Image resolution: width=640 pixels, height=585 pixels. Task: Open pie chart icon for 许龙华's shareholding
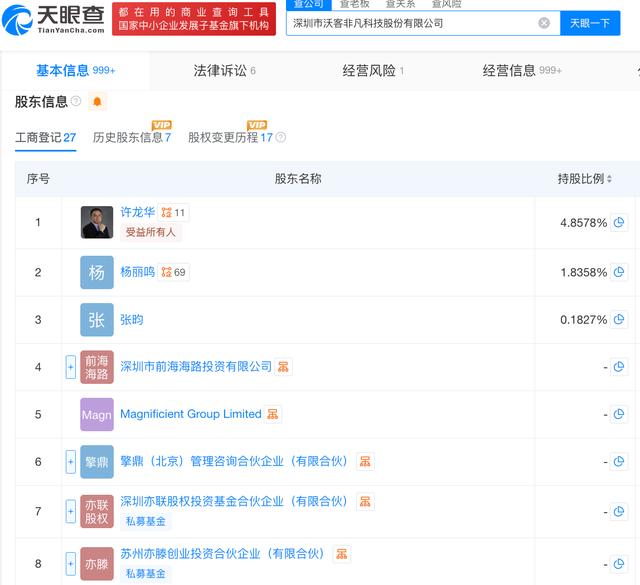click(619, 223)
